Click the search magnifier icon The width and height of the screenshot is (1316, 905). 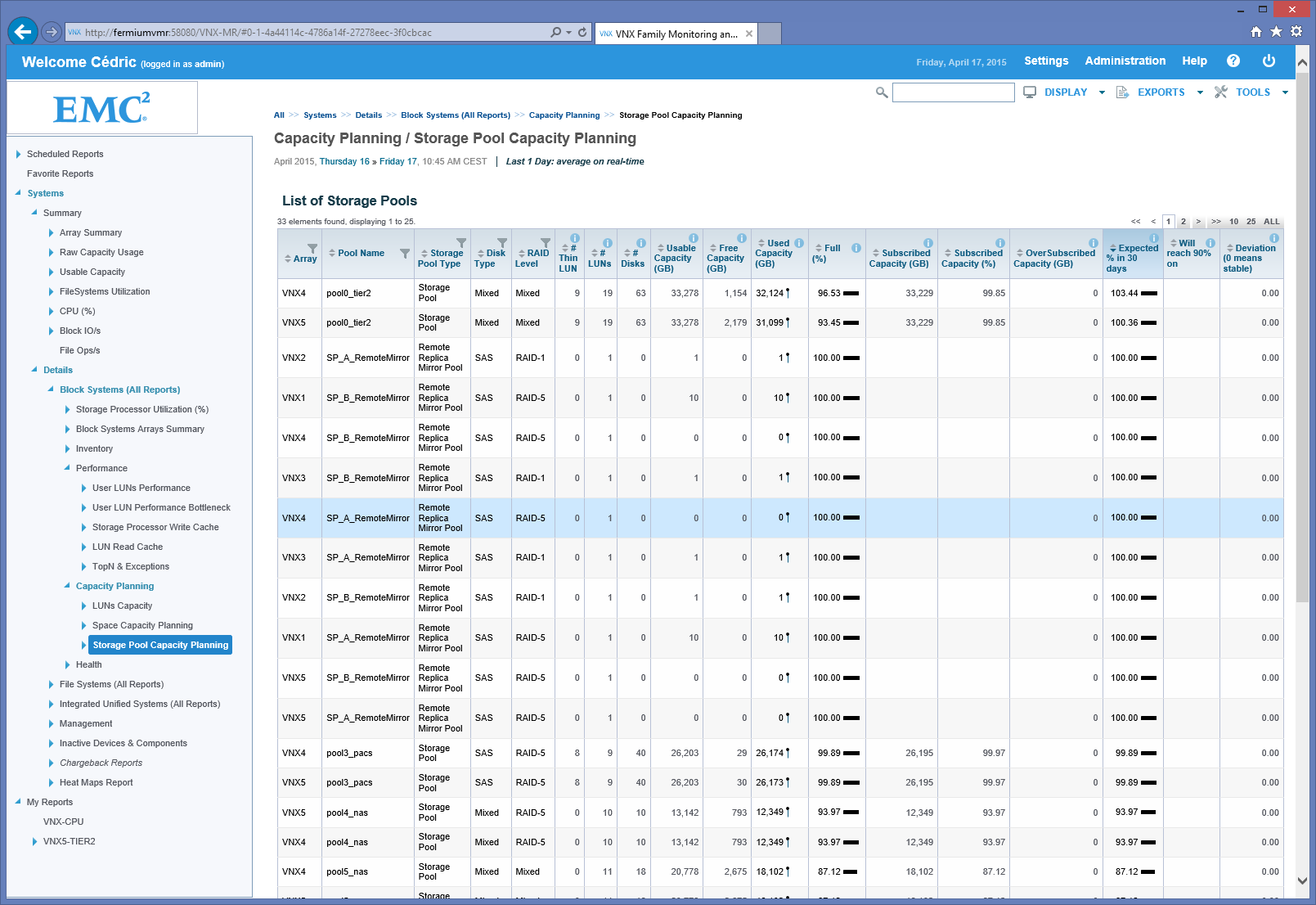click(x=882, y=92)
